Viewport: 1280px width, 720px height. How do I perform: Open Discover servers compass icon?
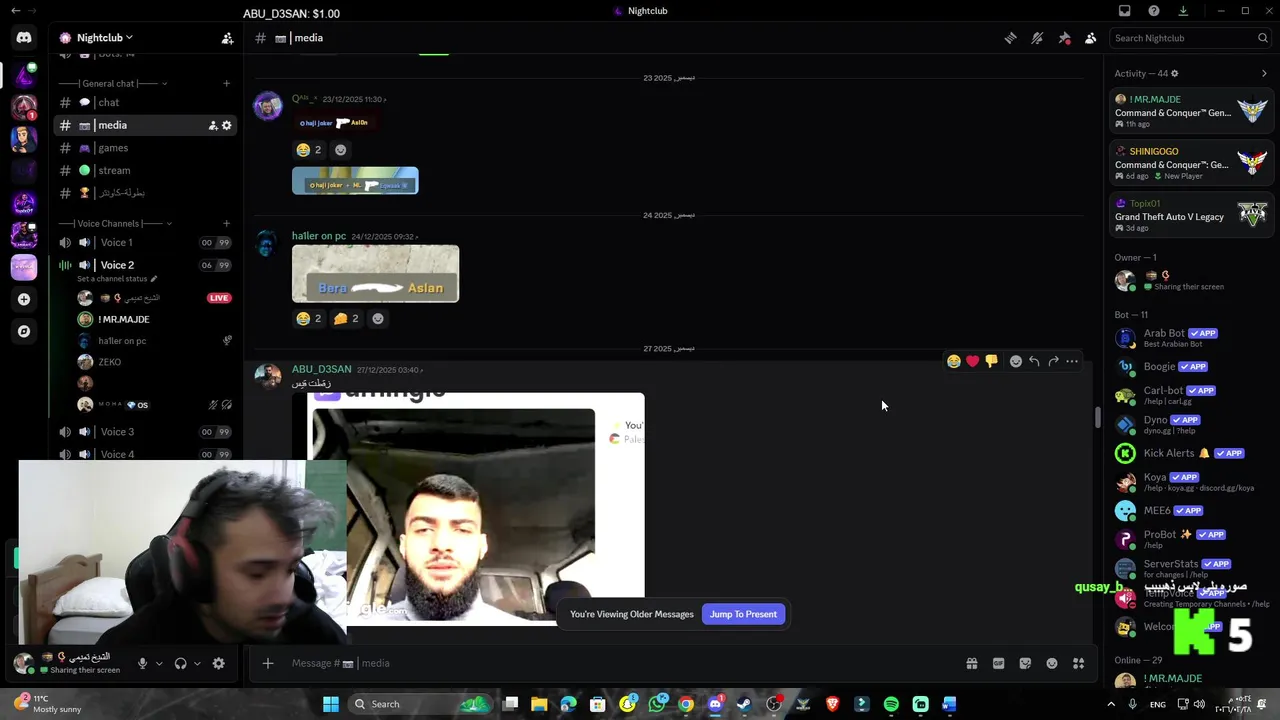tap(24, 331)
